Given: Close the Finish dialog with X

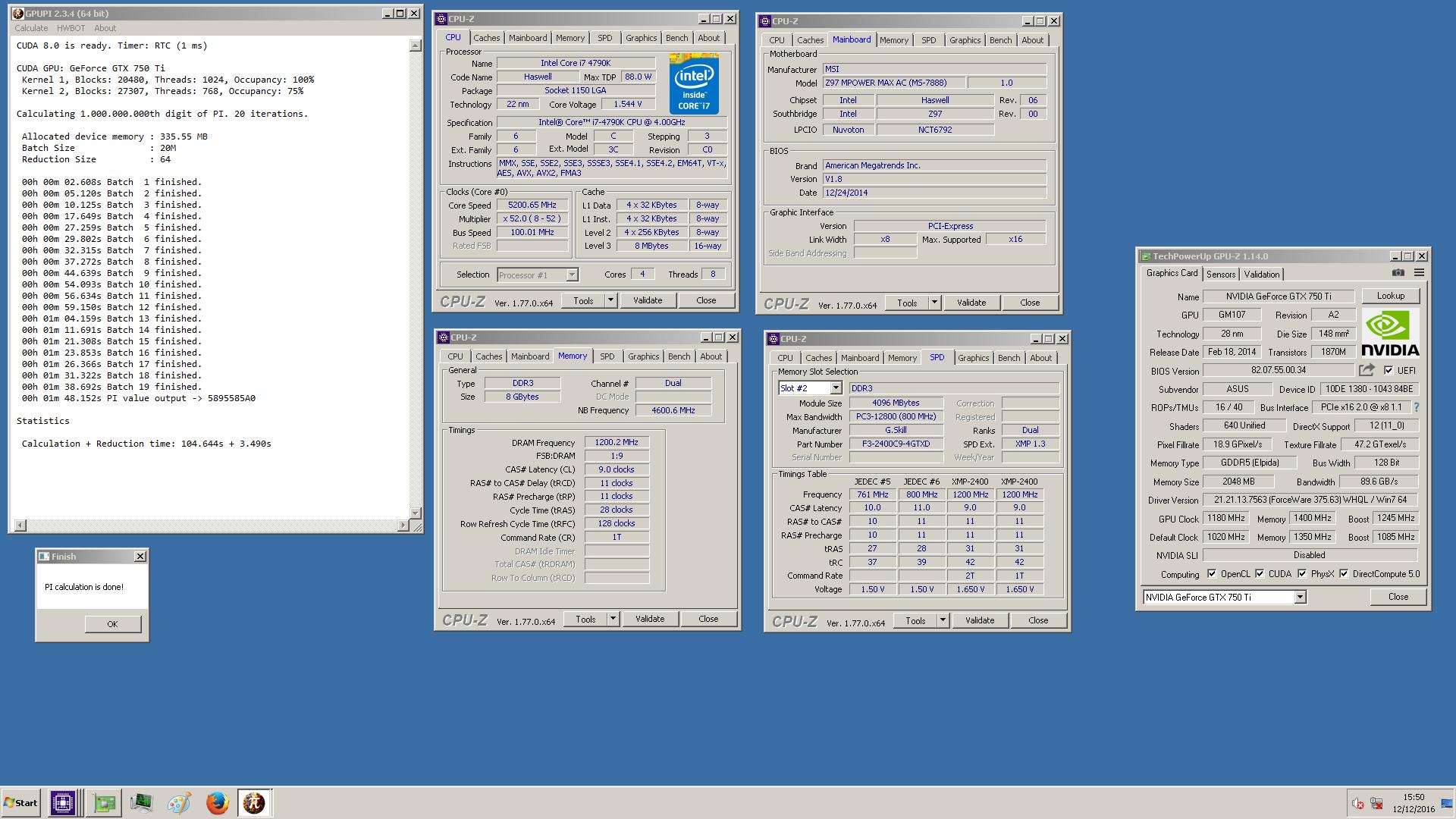Looking at the screenshot, I should point(140,557).
